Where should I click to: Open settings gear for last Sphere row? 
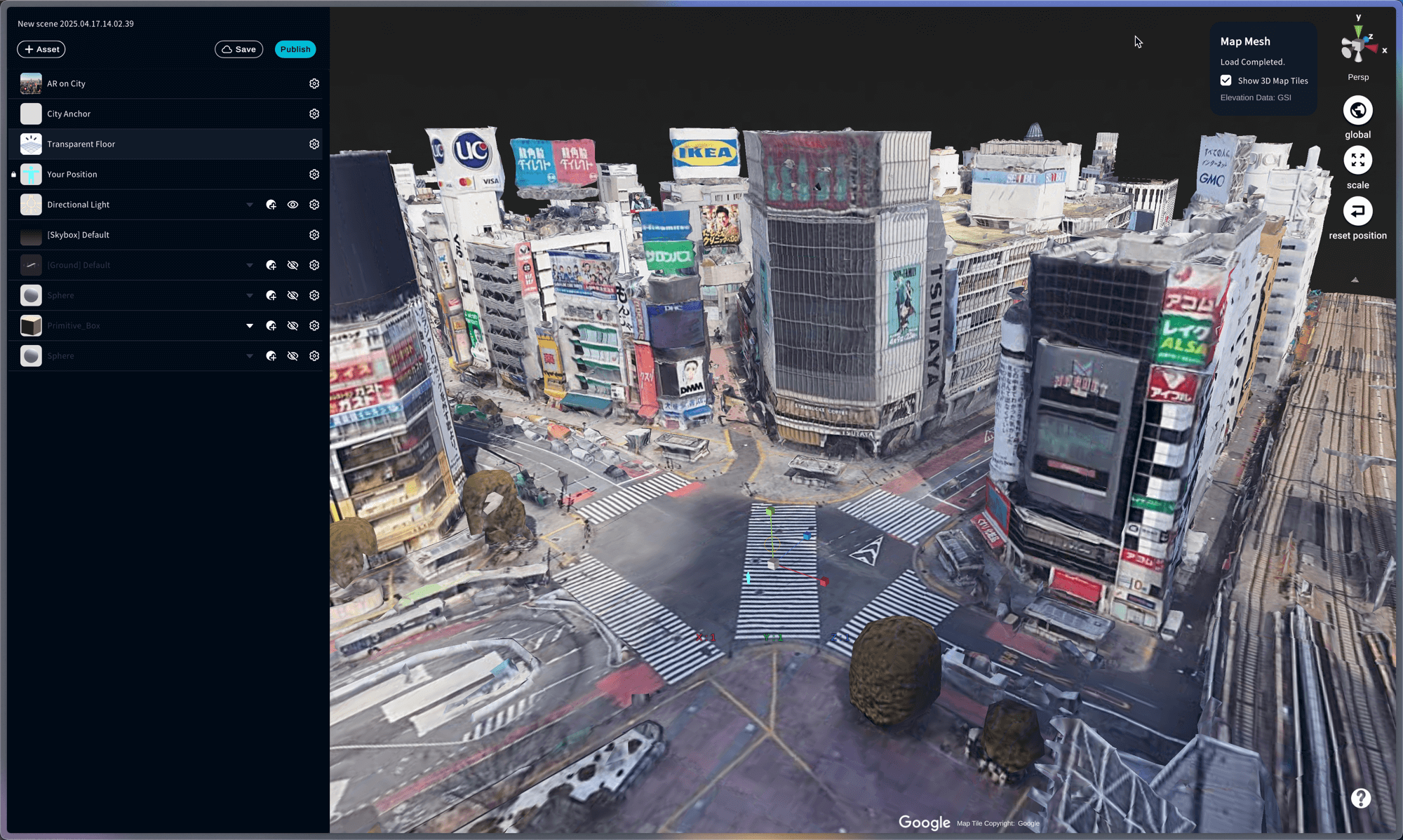click(314, 355)
